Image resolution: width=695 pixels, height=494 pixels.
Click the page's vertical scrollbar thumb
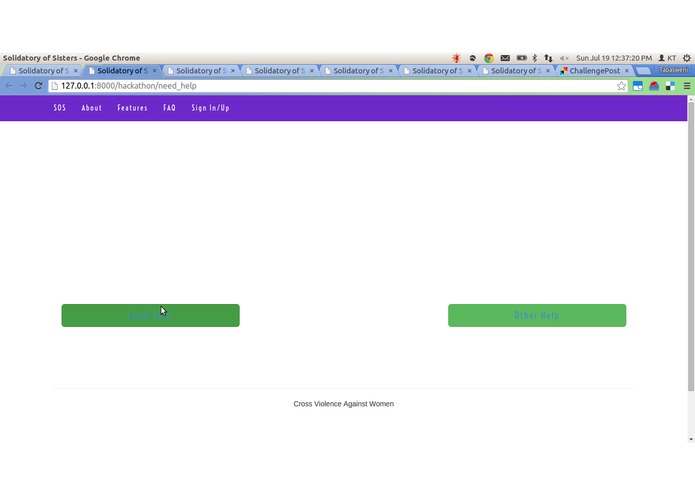[x=691, y=246]
